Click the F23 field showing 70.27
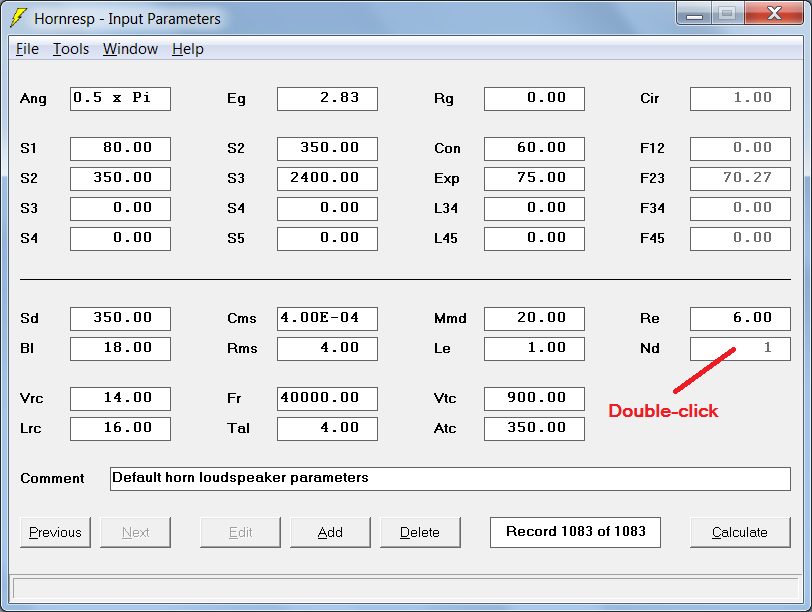This screenshot has width=812, height=612. coord(741,179)
